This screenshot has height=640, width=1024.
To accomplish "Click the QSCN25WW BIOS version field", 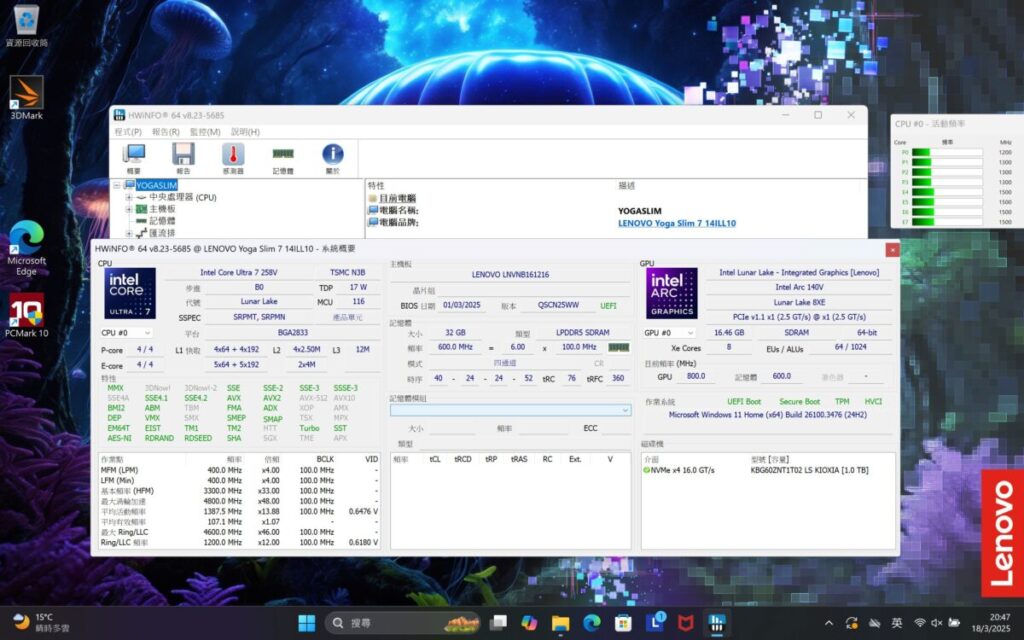I will (558, 305).
